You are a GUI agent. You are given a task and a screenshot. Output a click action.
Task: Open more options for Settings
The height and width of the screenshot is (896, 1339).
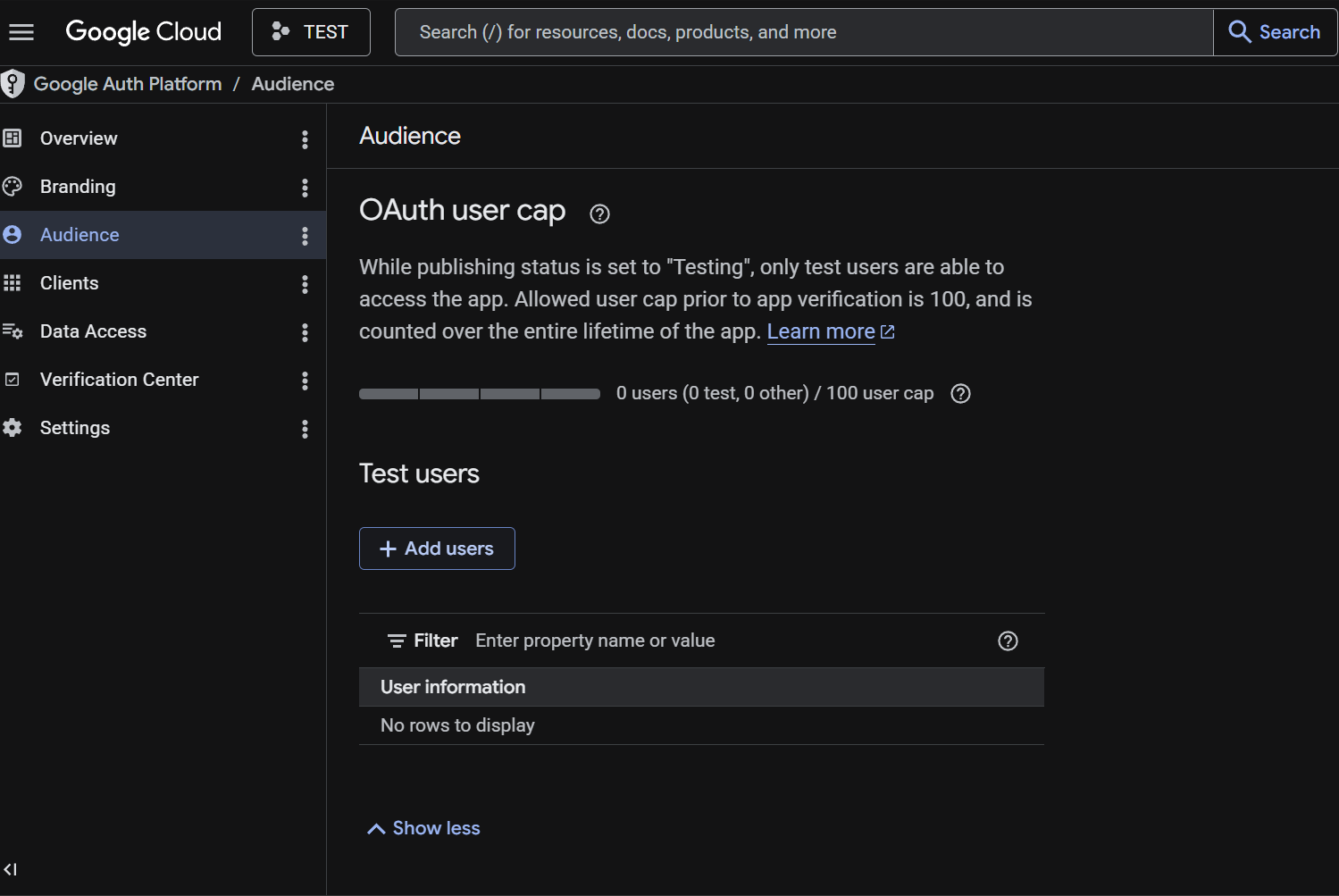pyautogui.click(x=305, y=429)
